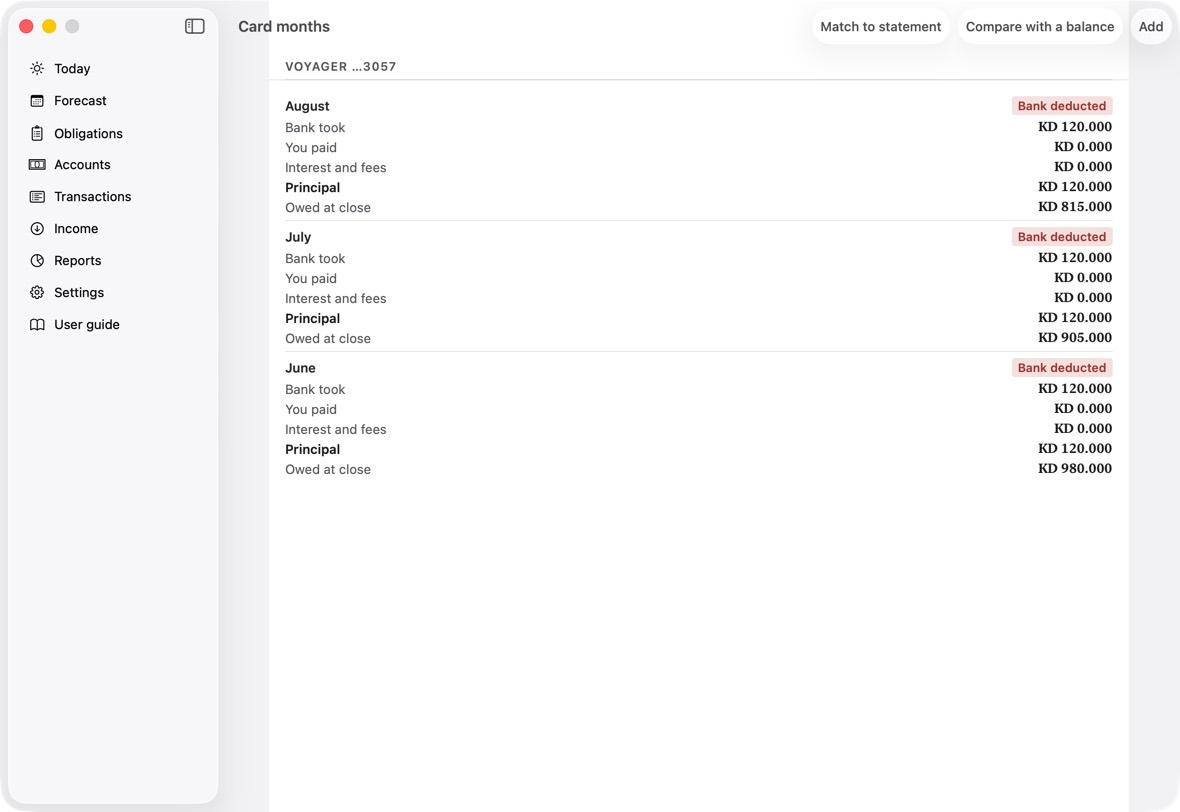Click July's Owed at close label

(x=328, y=339)
